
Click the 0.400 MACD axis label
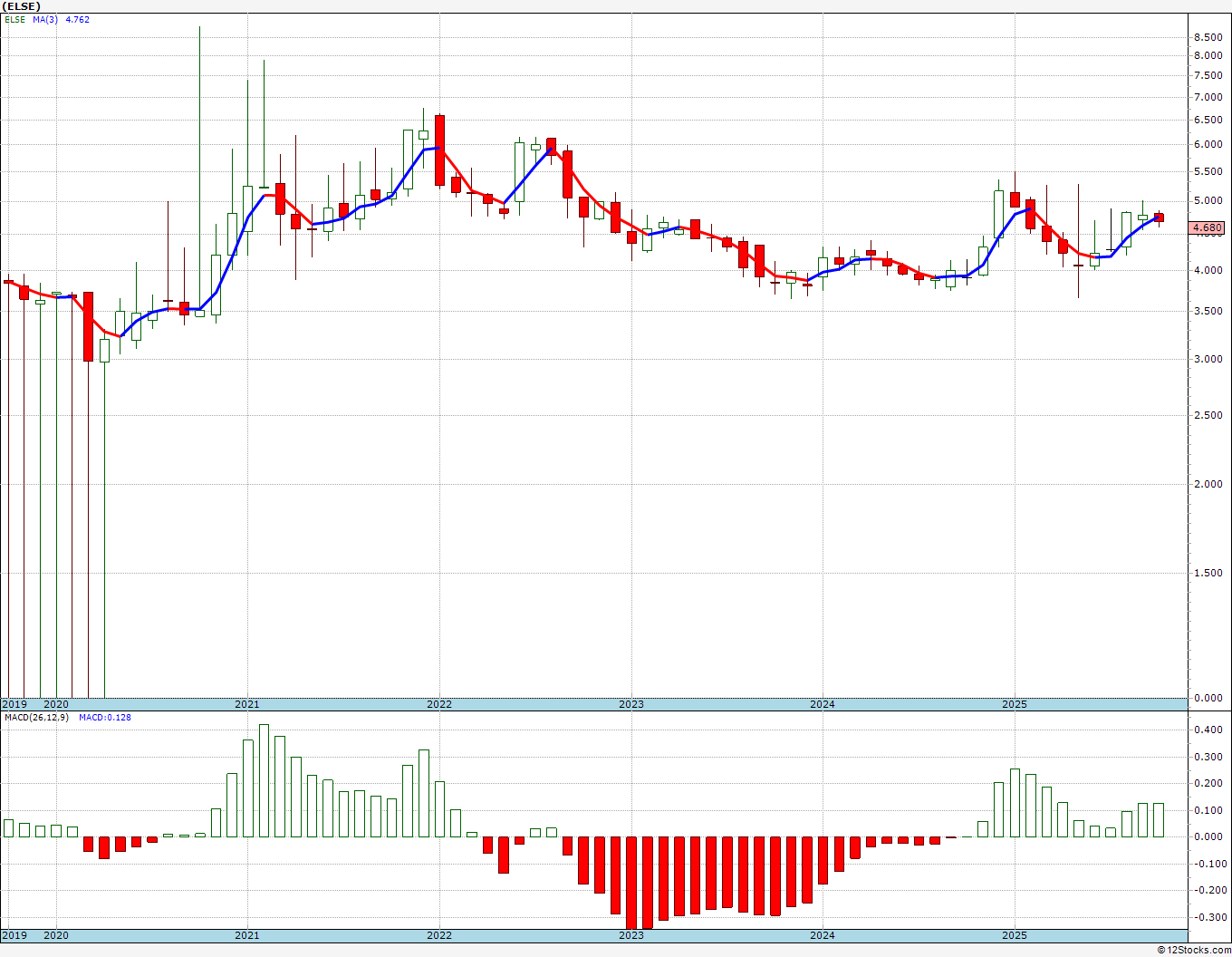point(1208,730)
